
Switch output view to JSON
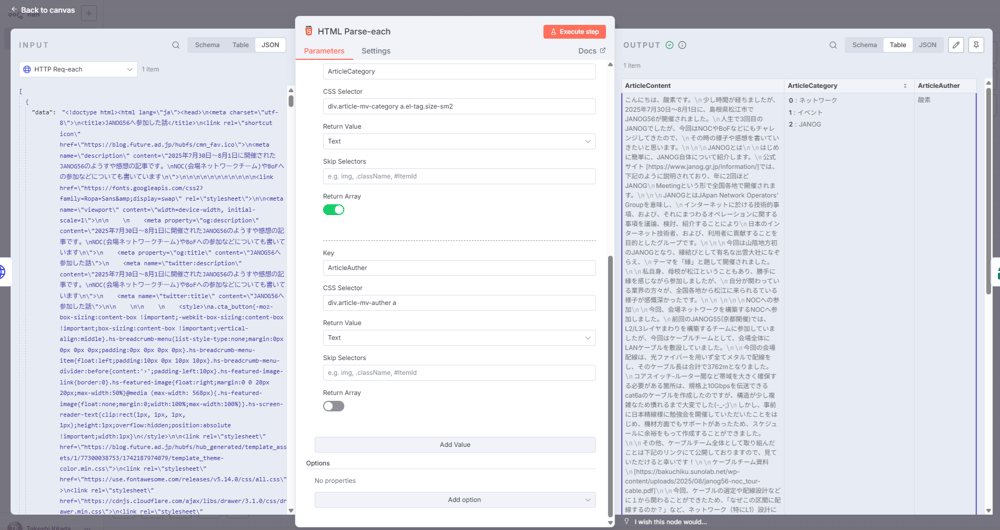[x=927, y=45]
